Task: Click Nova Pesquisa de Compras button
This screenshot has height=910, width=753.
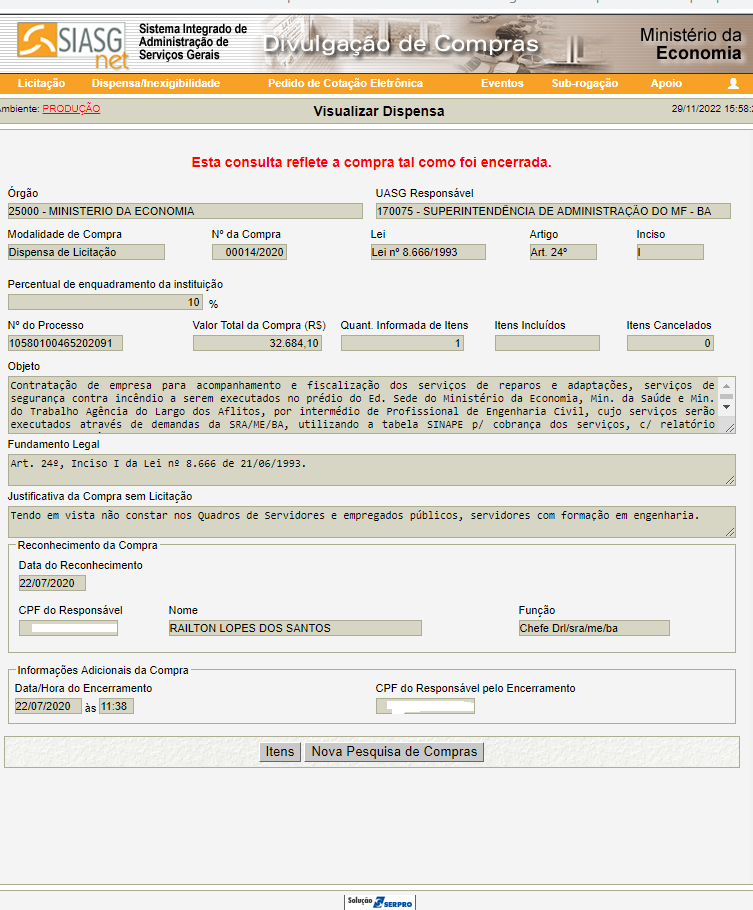Action: 394,752
